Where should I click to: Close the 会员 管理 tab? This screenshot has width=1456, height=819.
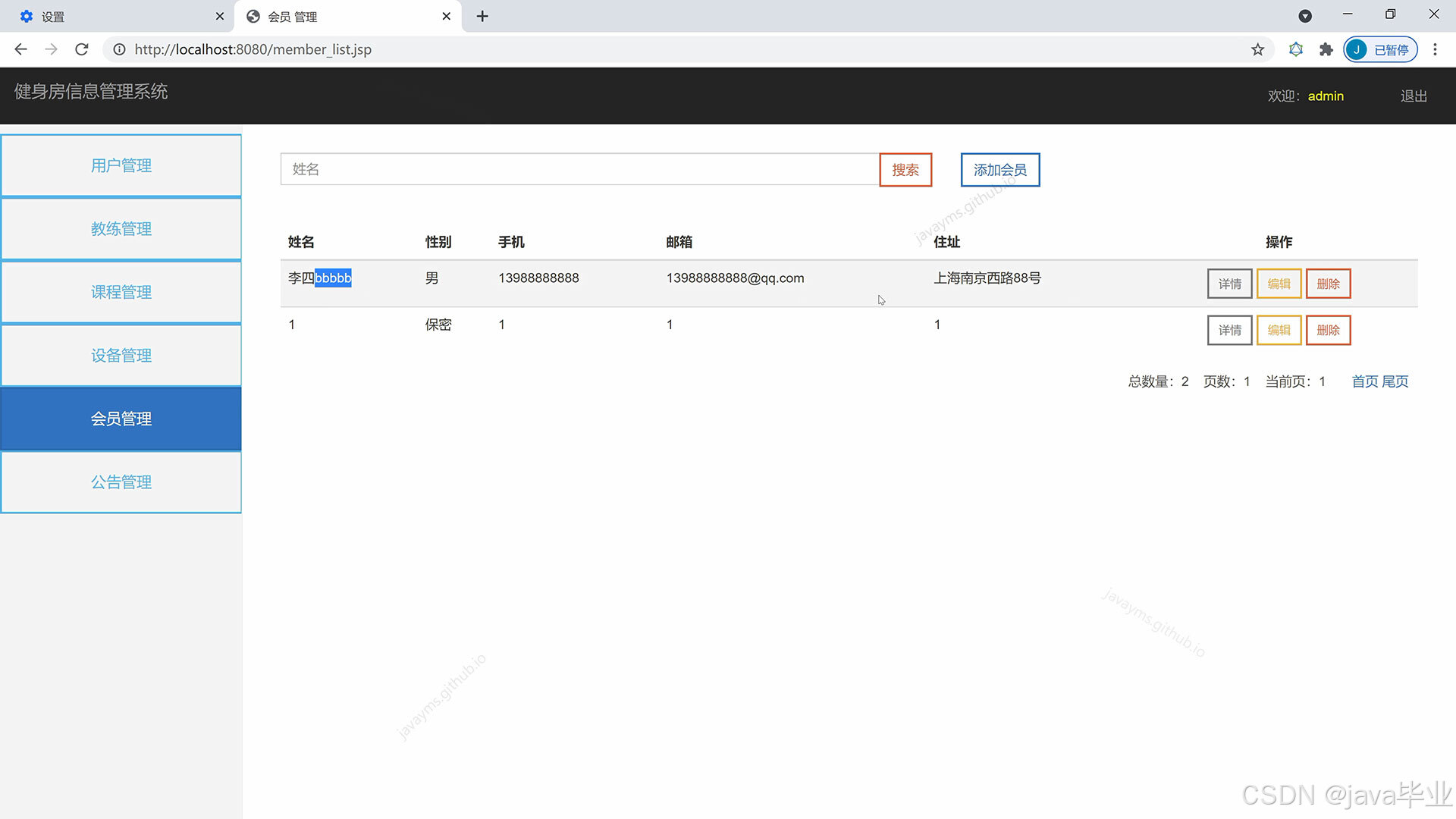click(447, 16)
